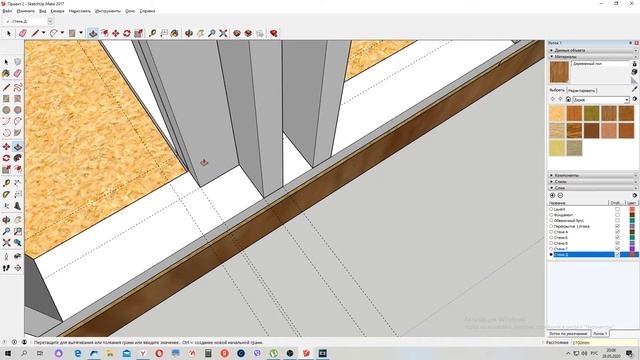Viewport: 640px width, 360px height.
Task: Hide the Перекрытие 1 этажа layer
Action: [617, 226]
